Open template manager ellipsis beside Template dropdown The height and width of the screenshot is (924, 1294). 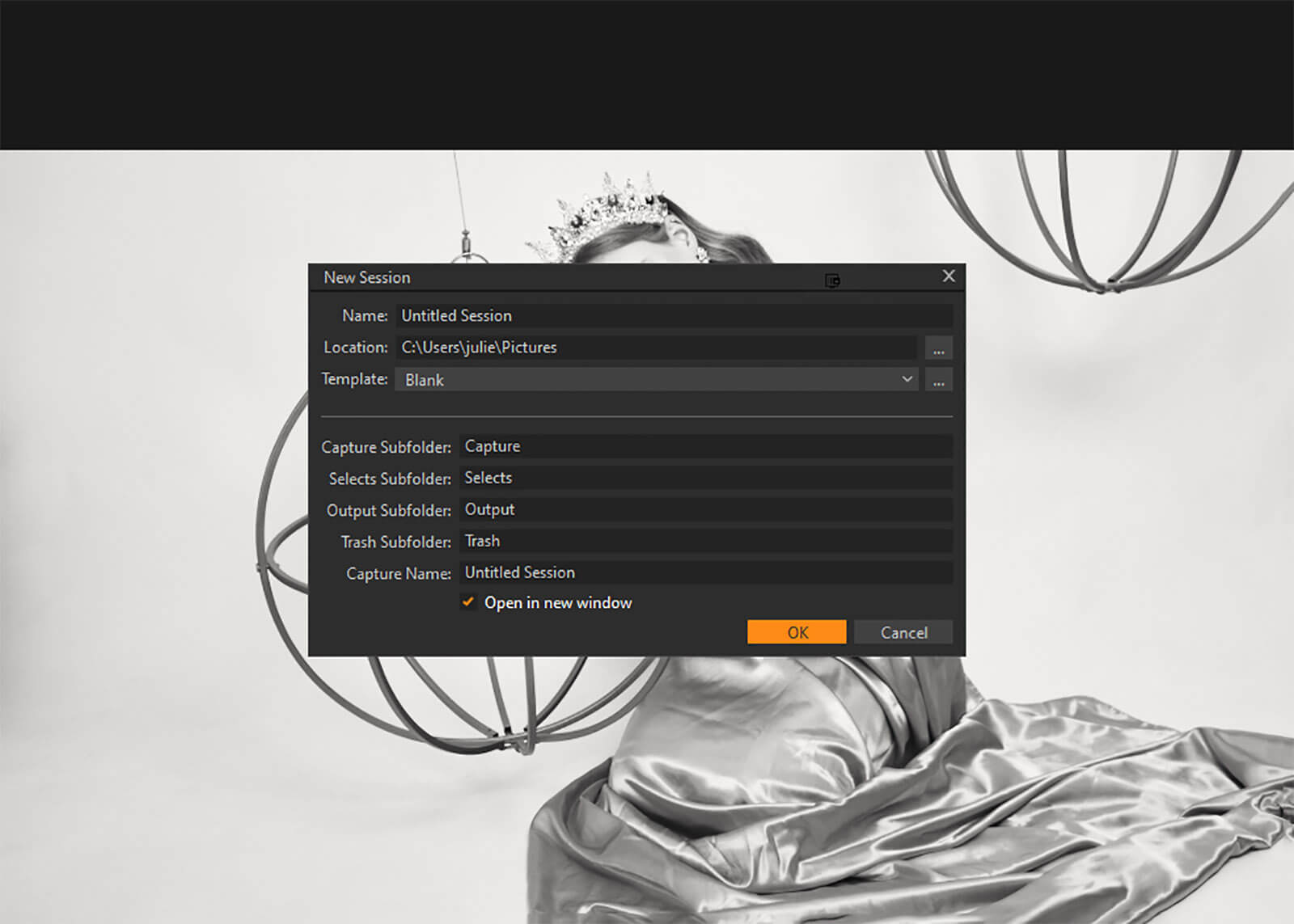click(938, 380)
